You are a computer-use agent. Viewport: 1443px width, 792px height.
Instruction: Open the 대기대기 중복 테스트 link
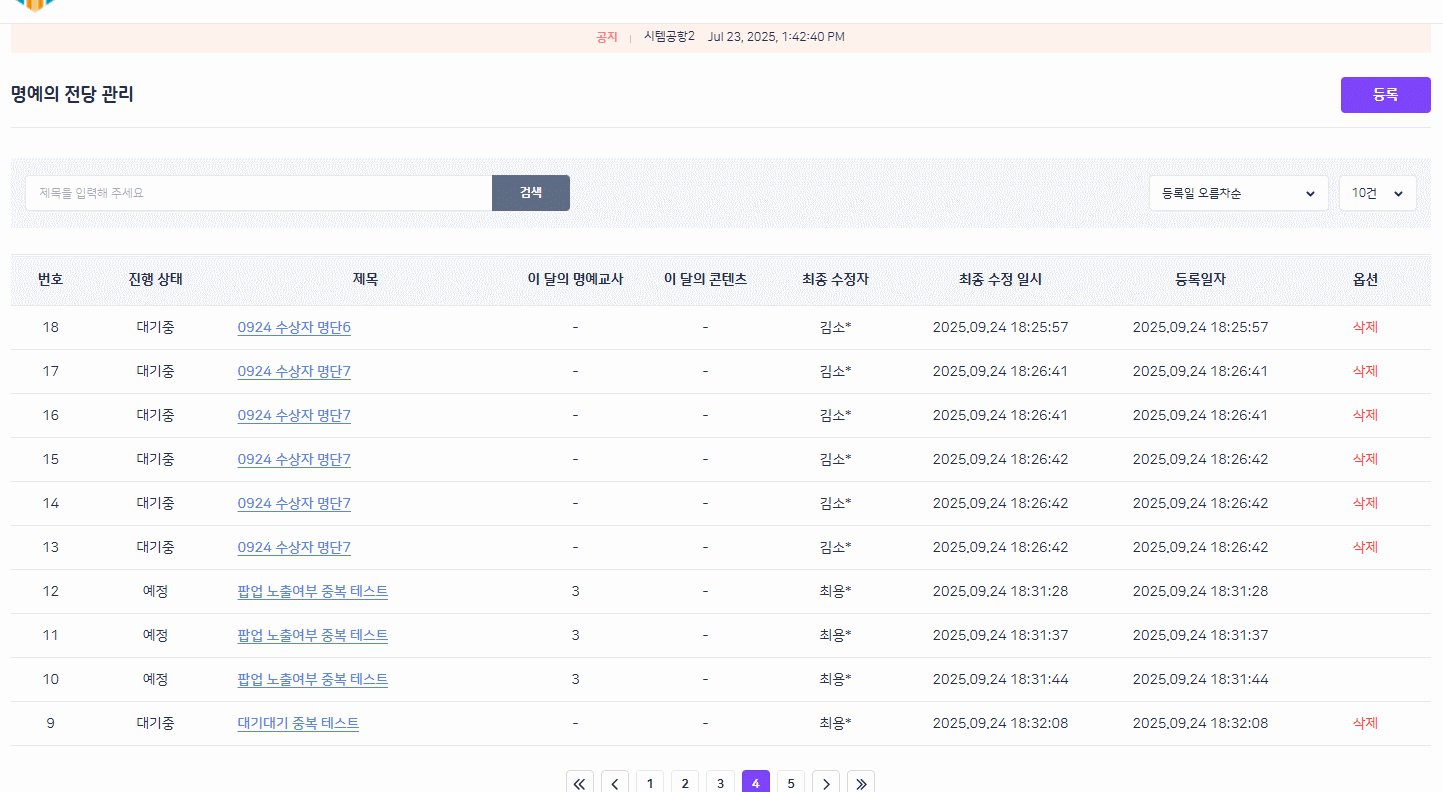(298, 723)
